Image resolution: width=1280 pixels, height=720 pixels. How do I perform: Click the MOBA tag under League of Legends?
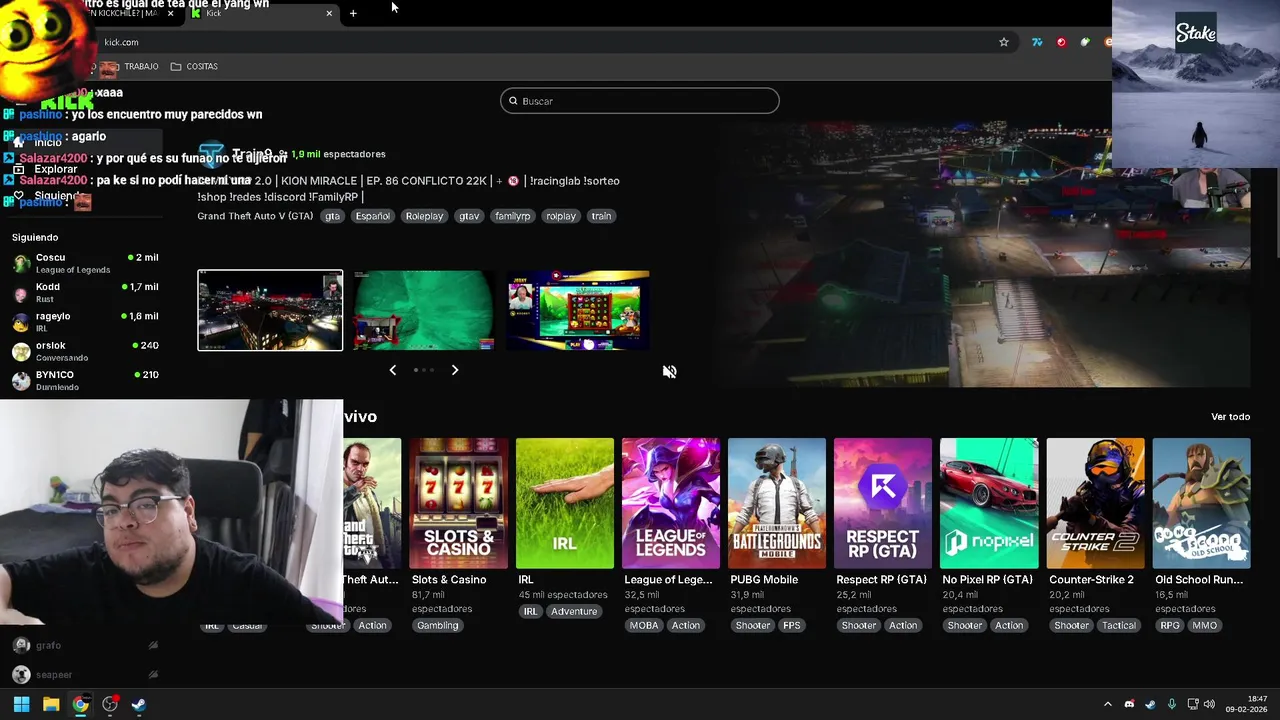643,626
